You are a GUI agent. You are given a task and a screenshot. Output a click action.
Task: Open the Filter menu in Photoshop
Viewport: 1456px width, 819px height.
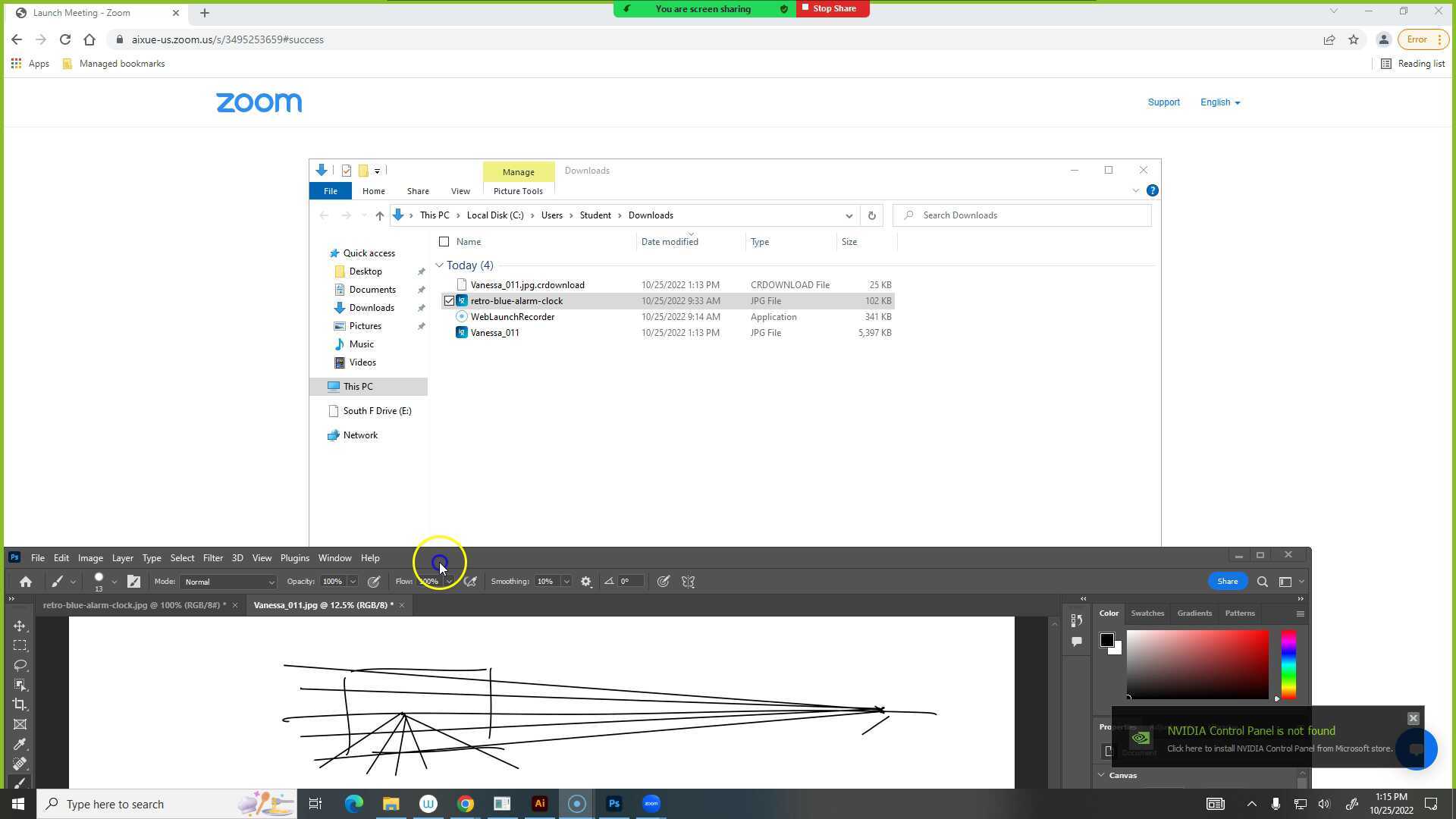tap(212, 558)
